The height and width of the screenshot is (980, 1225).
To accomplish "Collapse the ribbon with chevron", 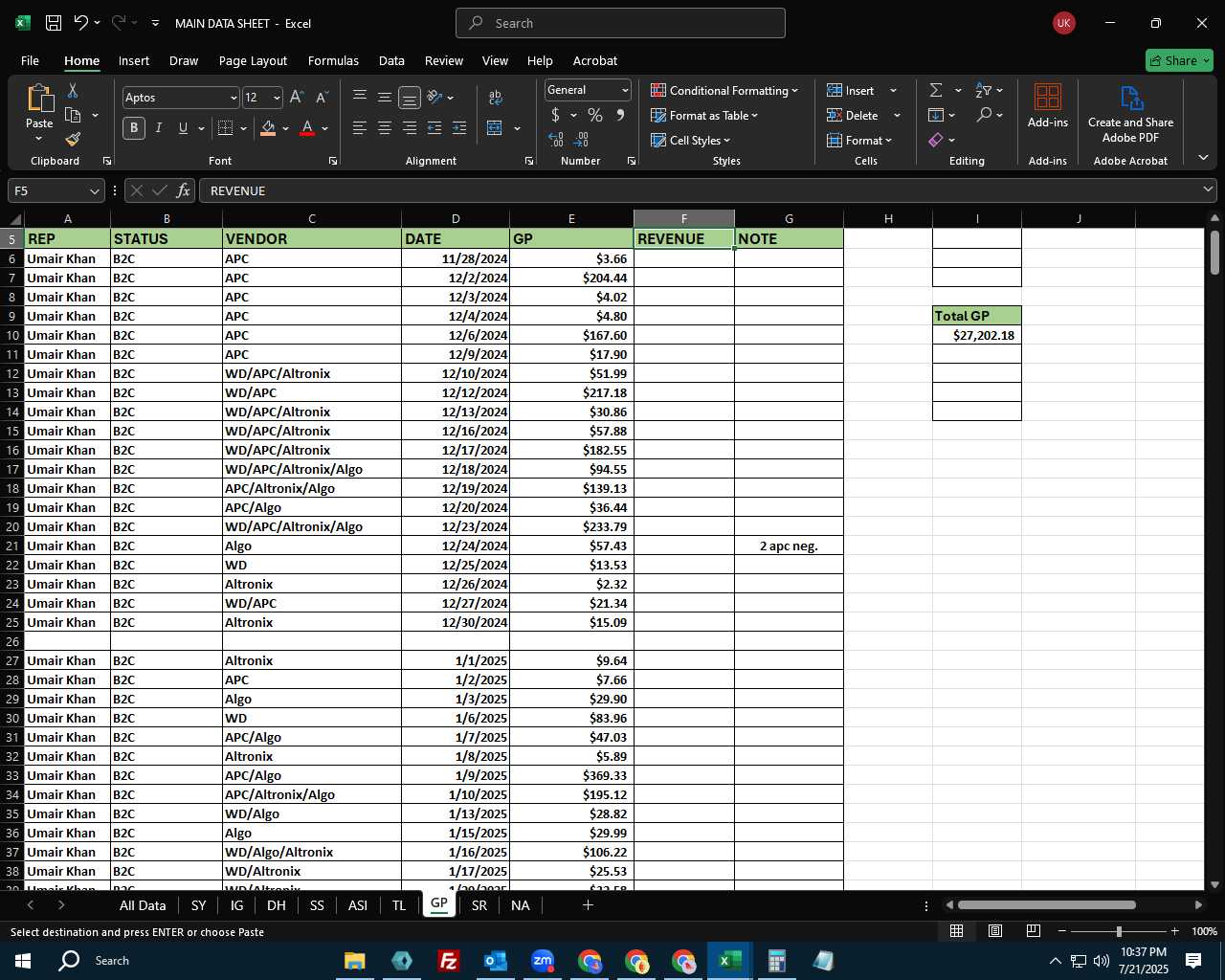I will (x=1203, y=158).
